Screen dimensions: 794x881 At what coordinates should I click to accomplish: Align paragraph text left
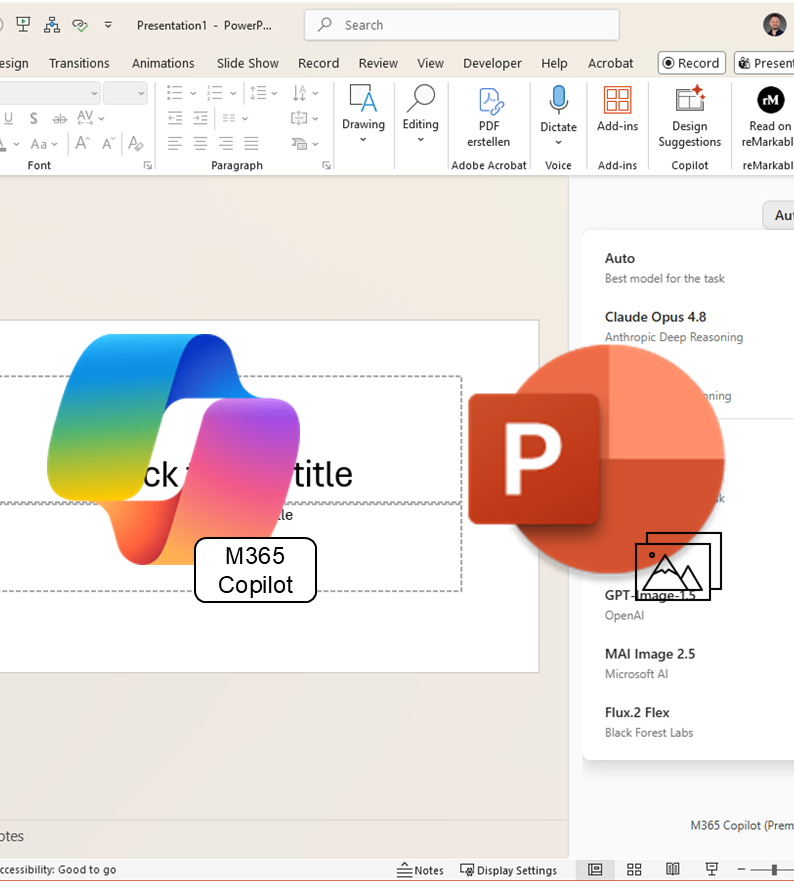click(175, 144)
